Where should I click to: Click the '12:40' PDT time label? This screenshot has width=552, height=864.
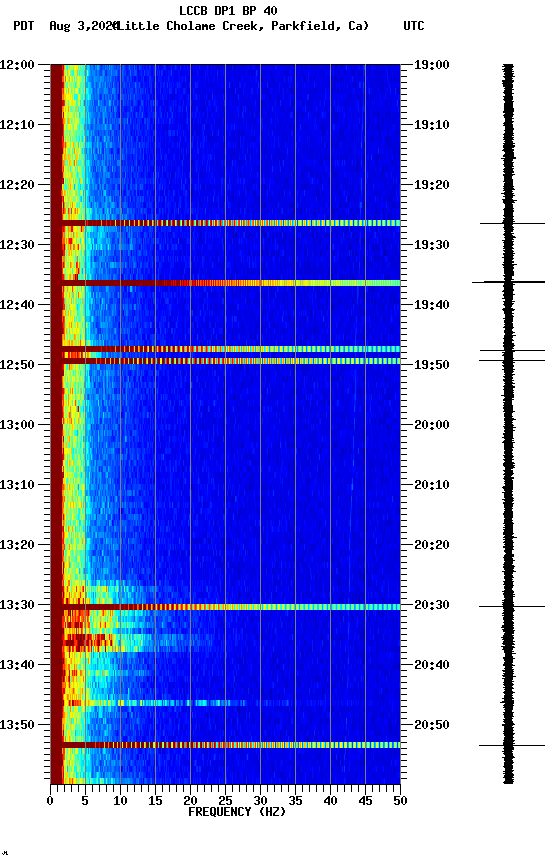click(17, 305)
